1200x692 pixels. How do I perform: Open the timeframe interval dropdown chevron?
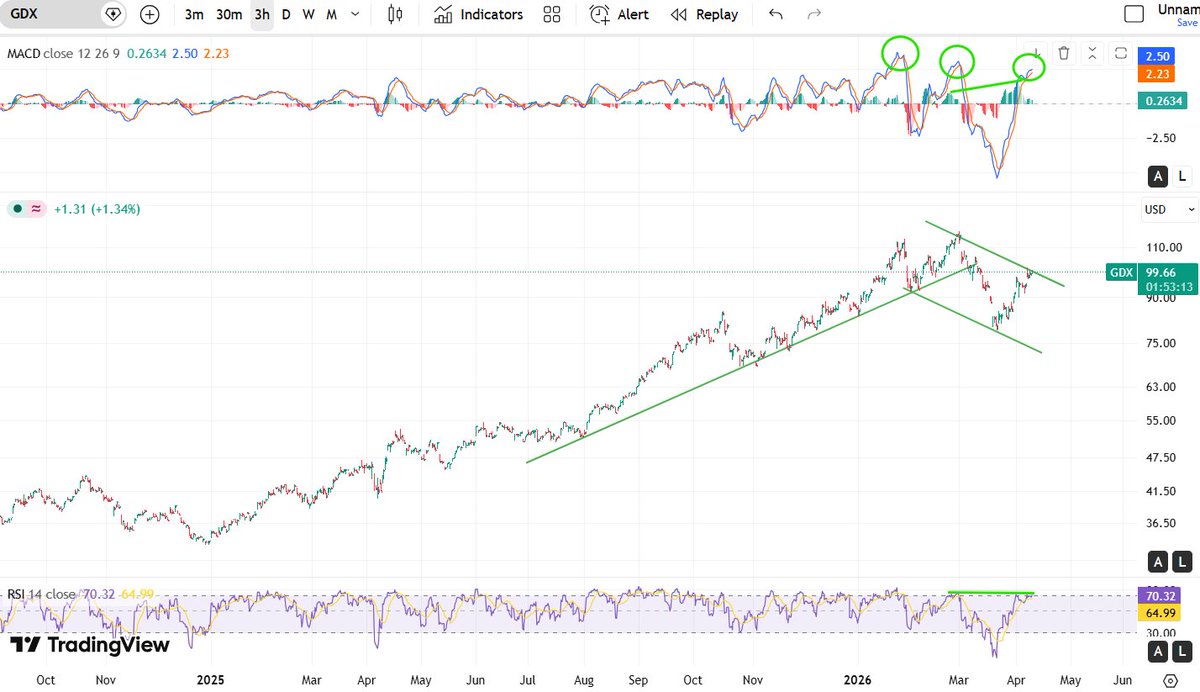pyautogui.click(x=353, y=14)
